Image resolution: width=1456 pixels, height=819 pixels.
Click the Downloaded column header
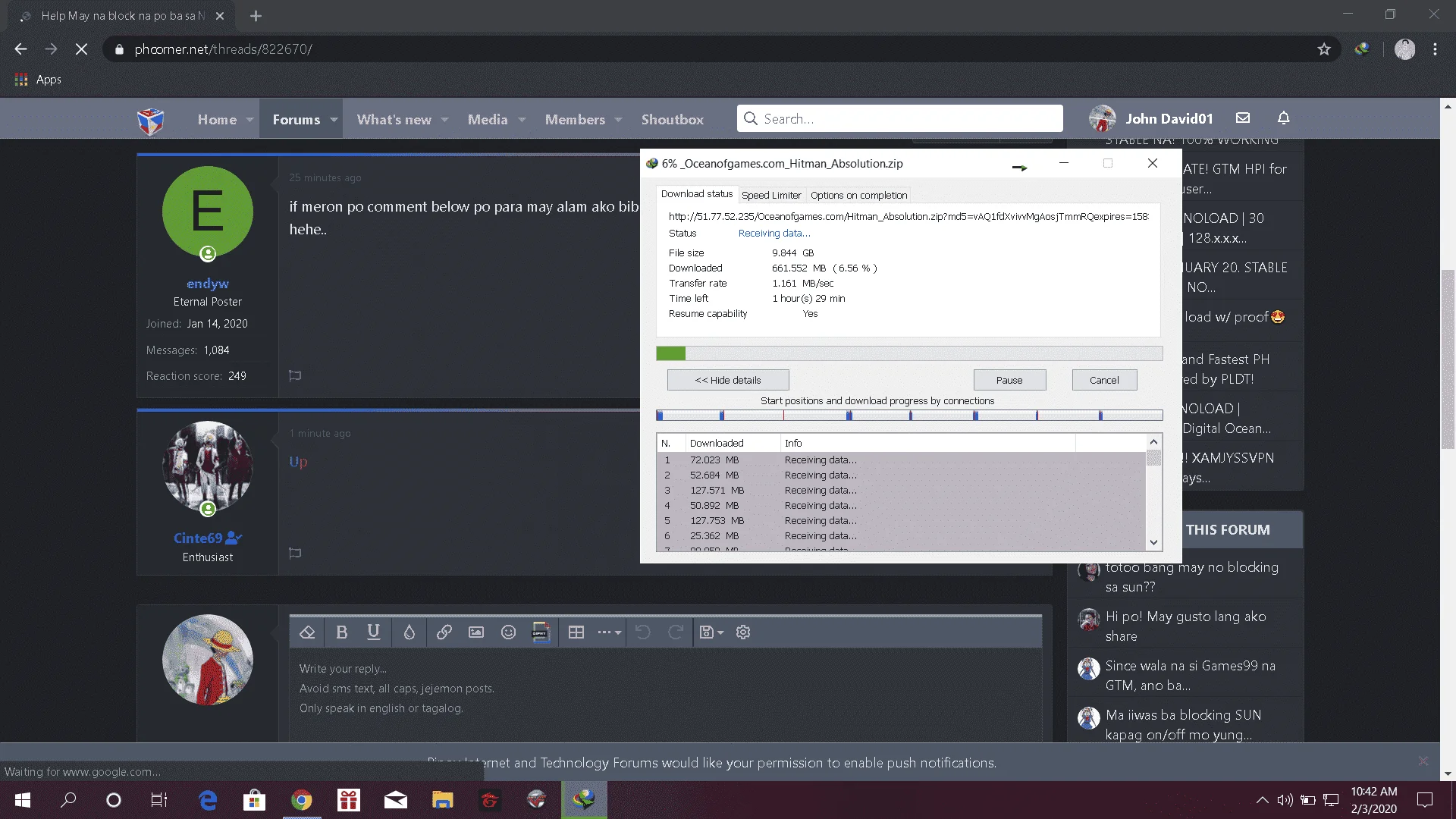(x=733, y=443)
